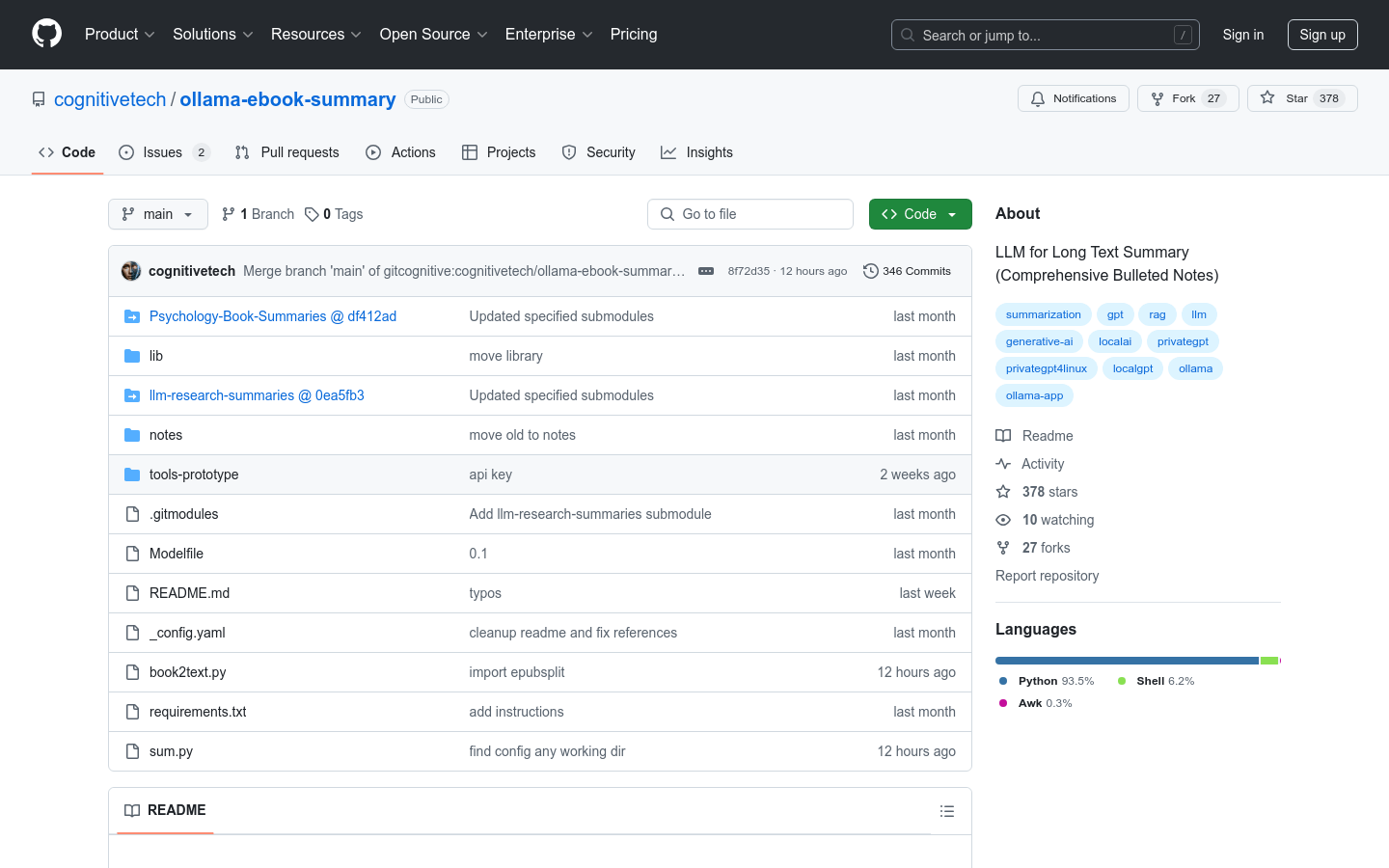This screenshot has height=868, width=1389.
Task: Click the Go to file input
Action: coord(750,214)
